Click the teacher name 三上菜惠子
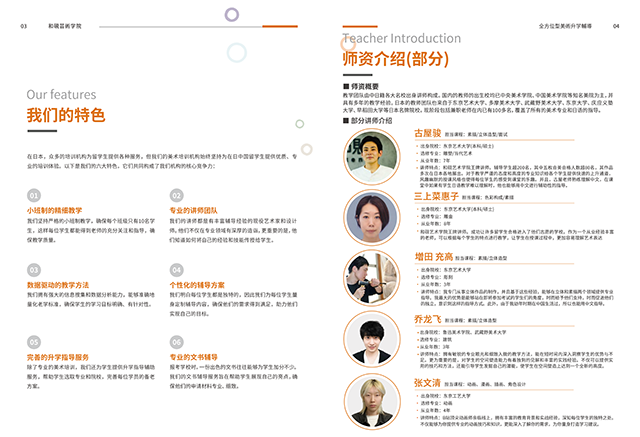Image resolution: width=640 pixels, height=437 pixels. (436, 196)
